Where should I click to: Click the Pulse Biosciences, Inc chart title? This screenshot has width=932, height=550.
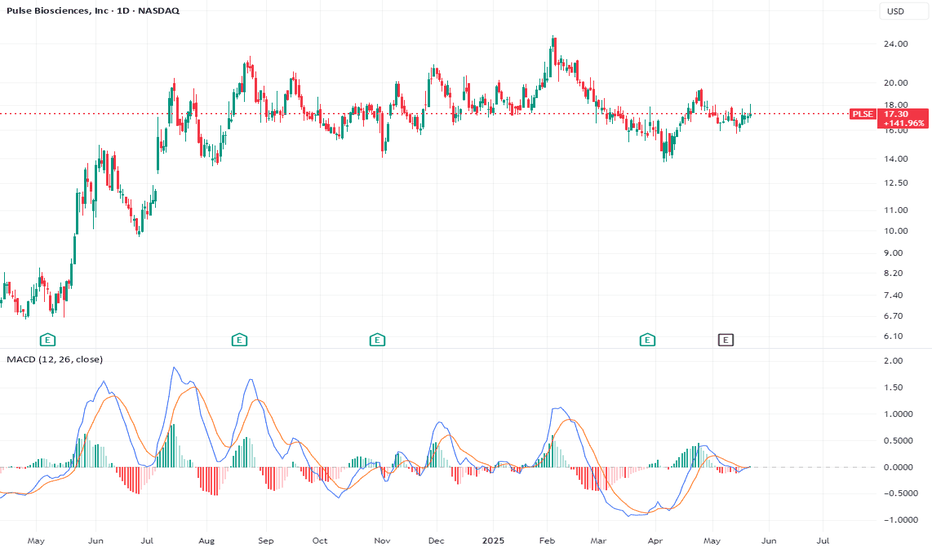[93, 11]
